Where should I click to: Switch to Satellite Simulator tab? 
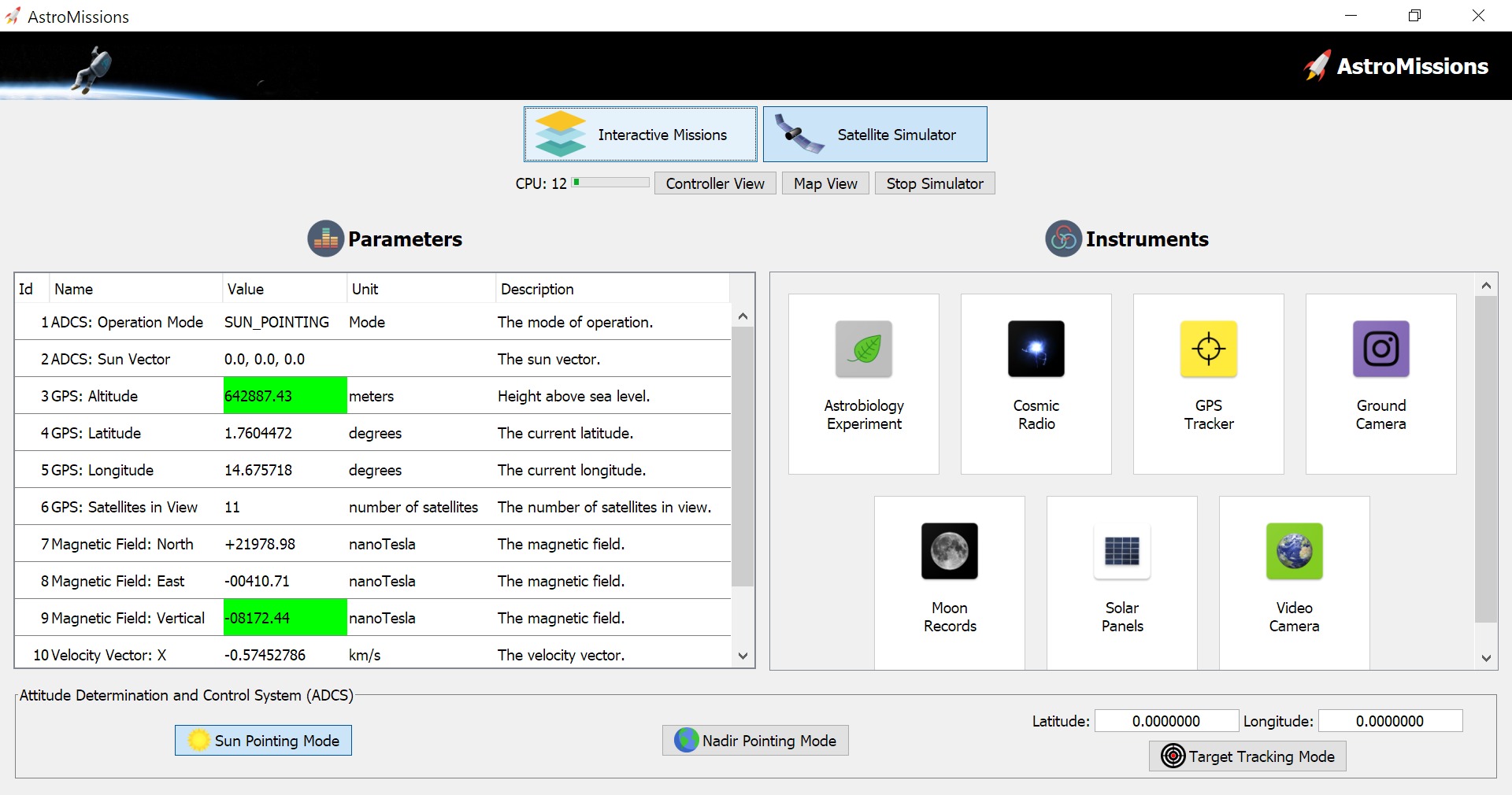[x=875, y=135]
